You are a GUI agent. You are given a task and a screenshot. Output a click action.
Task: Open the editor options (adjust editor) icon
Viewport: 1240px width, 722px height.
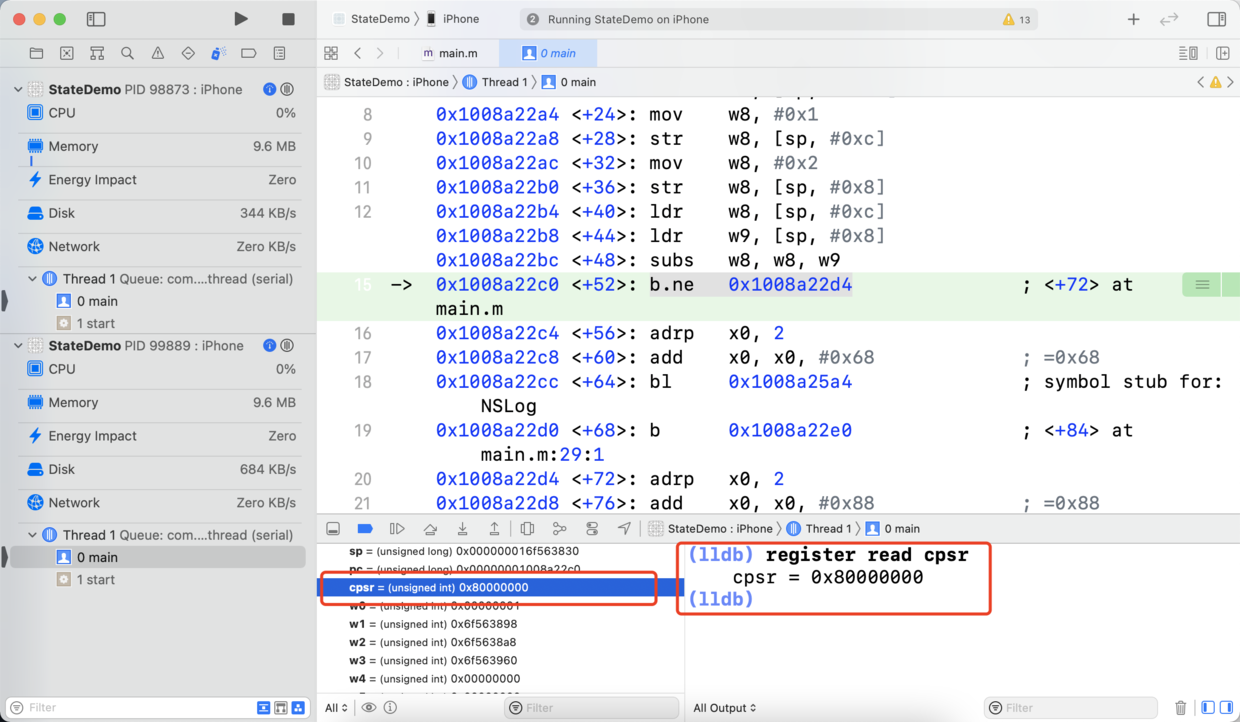point(1188,53)
